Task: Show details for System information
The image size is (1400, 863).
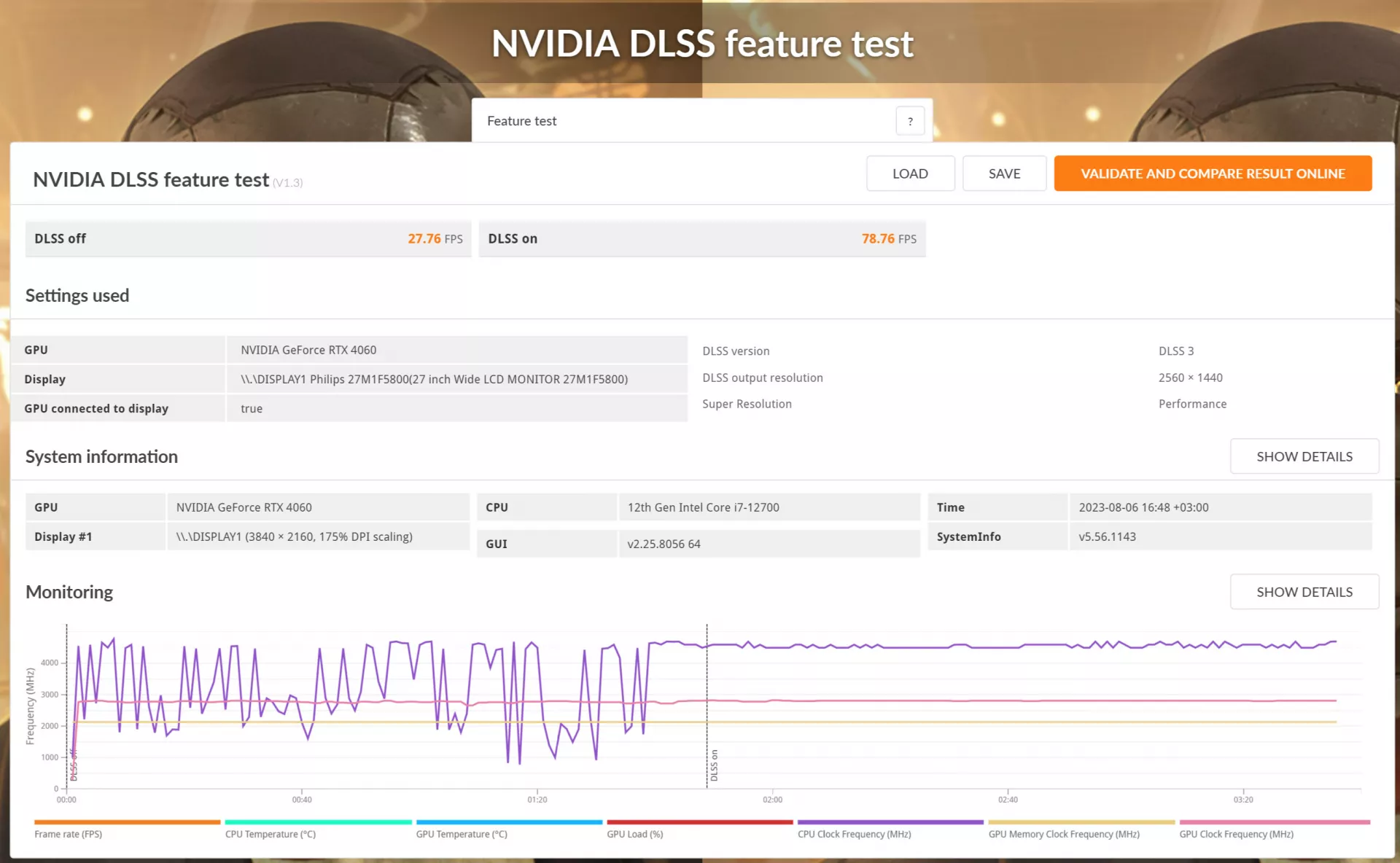Action: (1304, 456)
